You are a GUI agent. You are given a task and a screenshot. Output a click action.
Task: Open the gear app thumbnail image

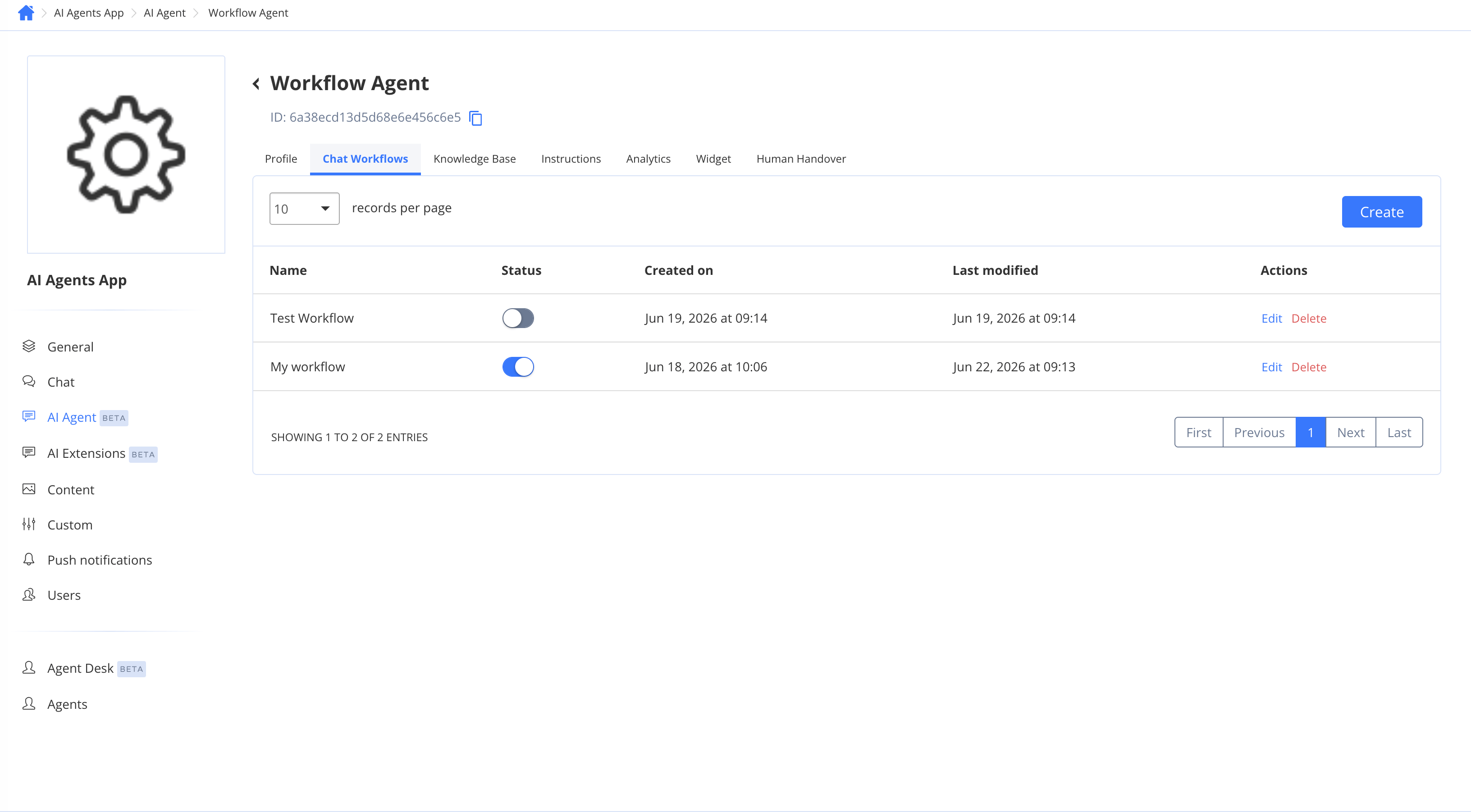click(x=126, y=154)
